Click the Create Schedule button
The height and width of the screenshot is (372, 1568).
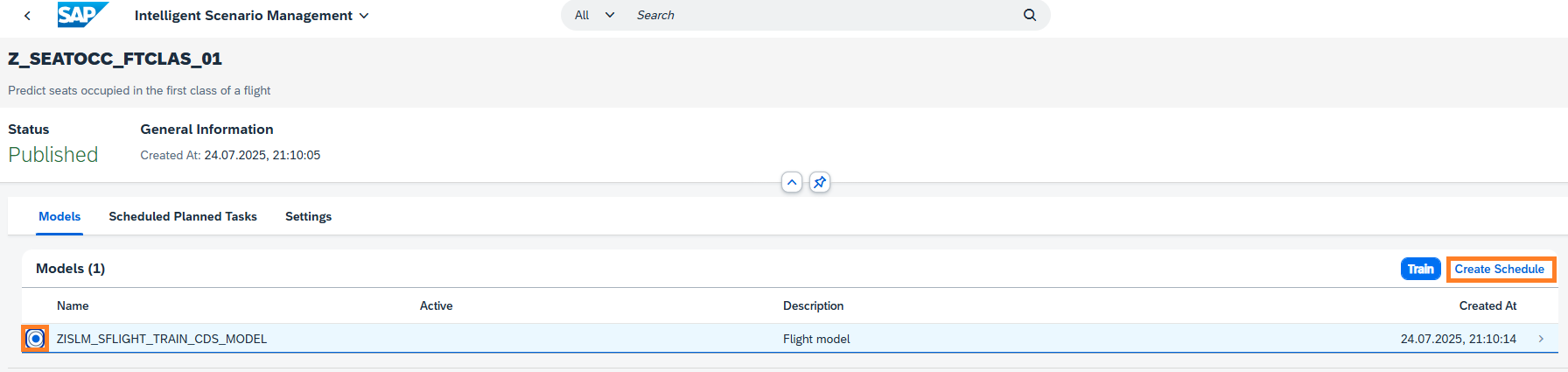pyautogui.click(x=1499, y=269)
